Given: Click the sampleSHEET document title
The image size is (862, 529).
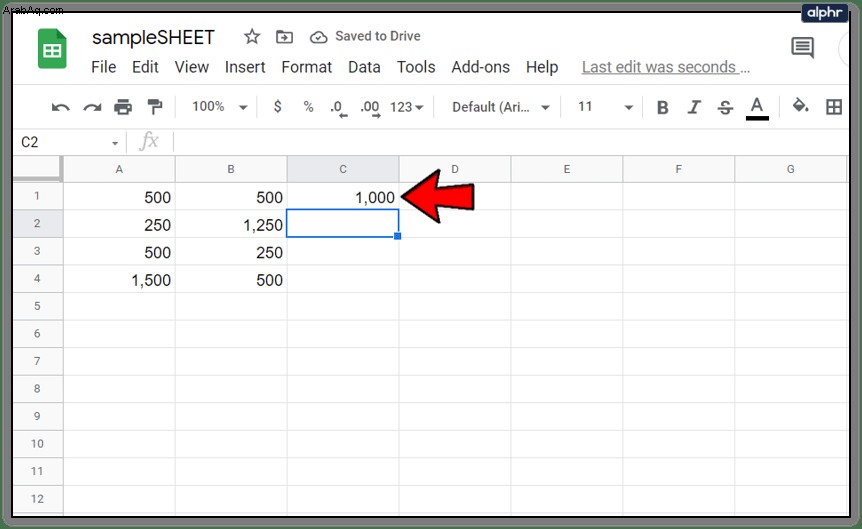Looking at the screenshot, I should pyautogui.click(x=153, y=37).
